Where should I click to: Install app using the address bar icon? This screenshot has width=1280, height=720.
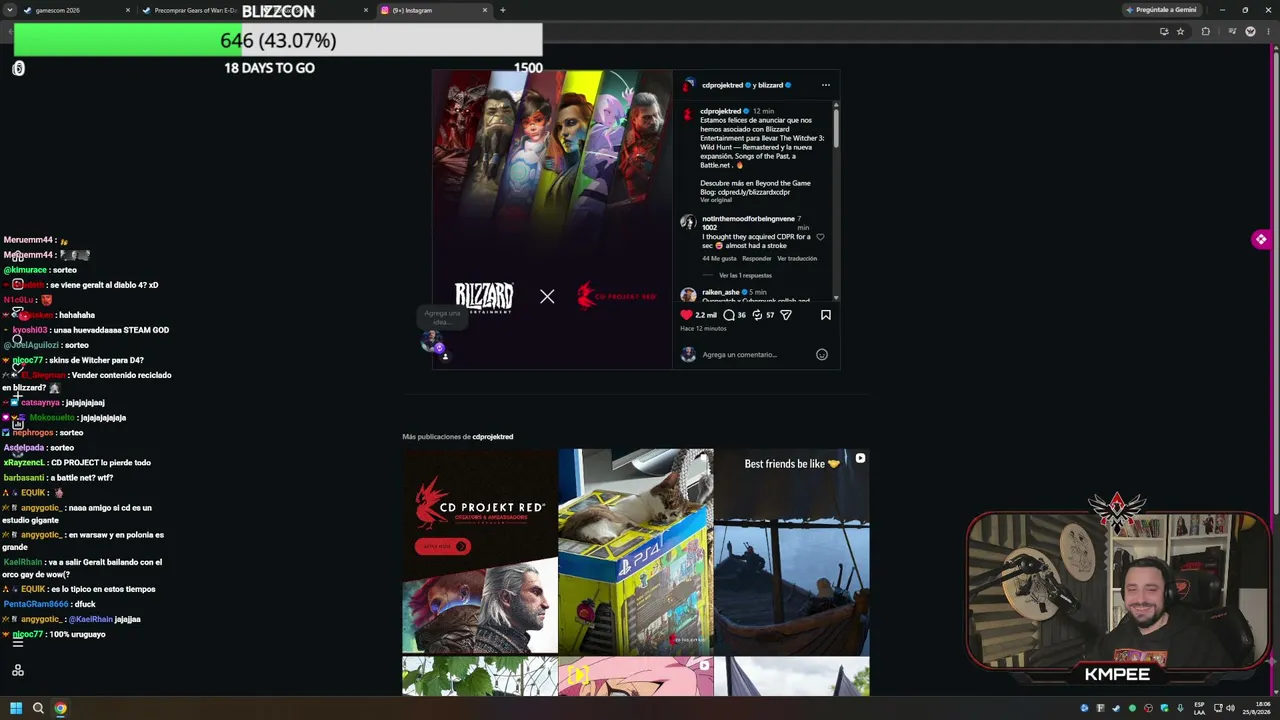(x=1163, y=31)
